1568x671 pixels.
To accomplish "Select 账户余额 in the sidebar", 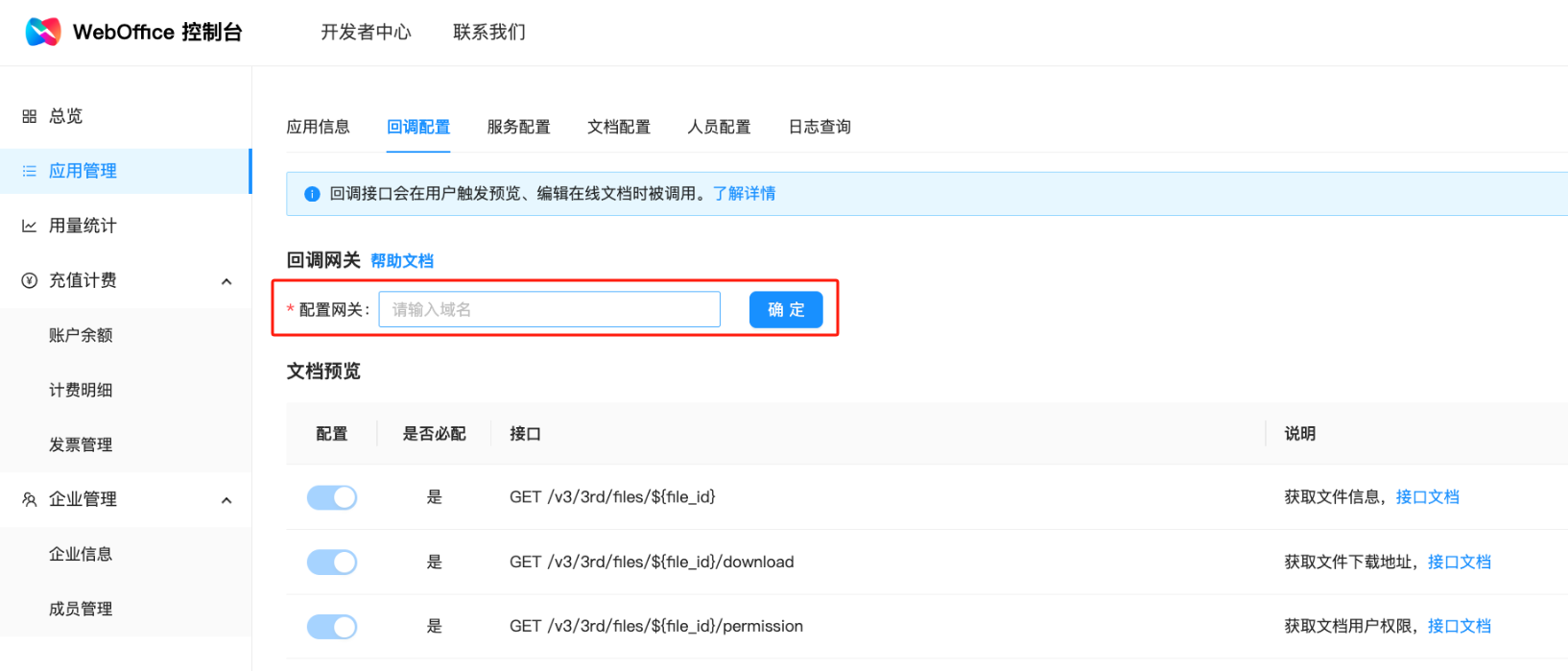I will coord(81,335).
